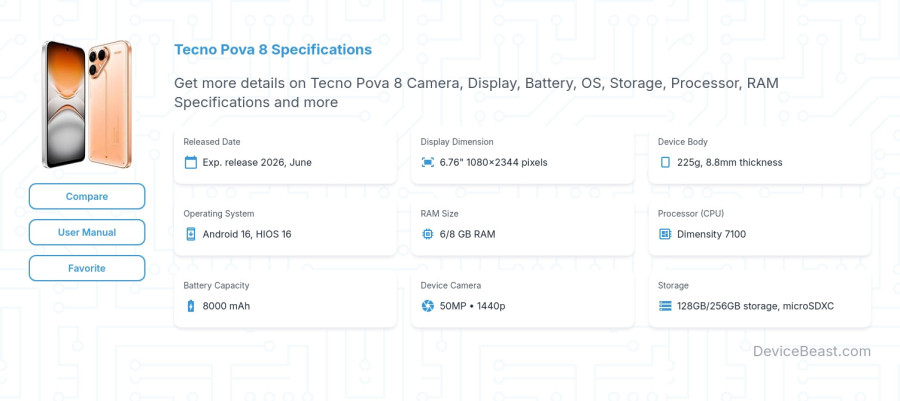Click the 'Storage' label
Viewport: 900px width, 401px height.
(x=673, y=285)
